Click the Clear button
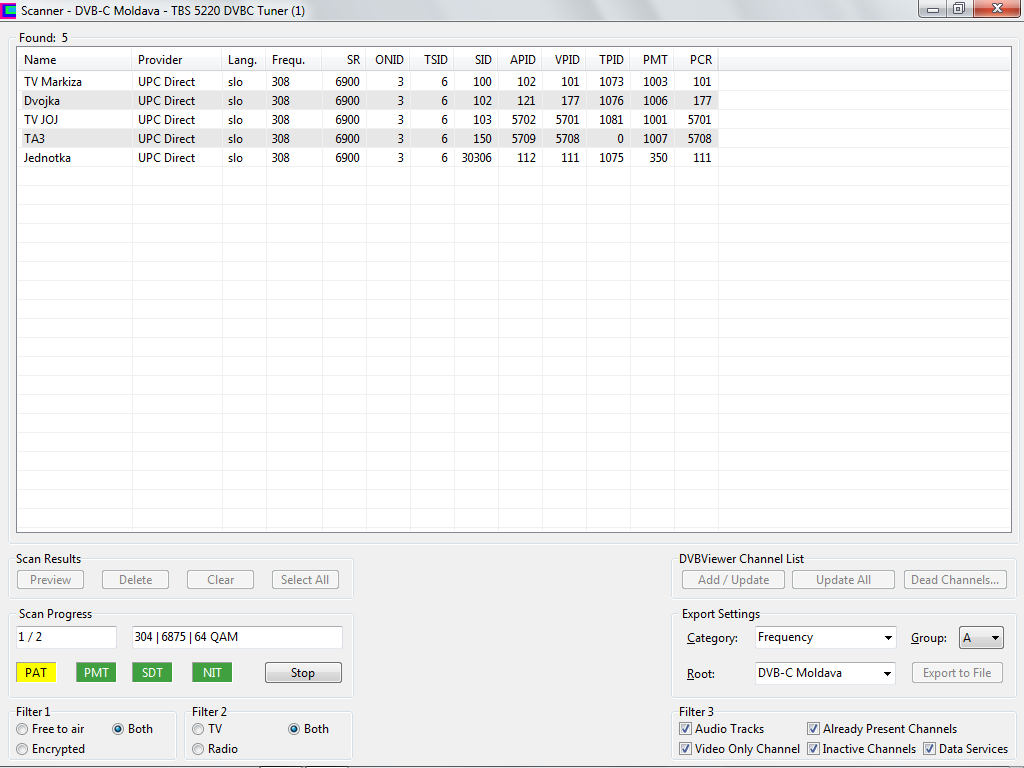The image size is (1024, 768). click(220, 580)
